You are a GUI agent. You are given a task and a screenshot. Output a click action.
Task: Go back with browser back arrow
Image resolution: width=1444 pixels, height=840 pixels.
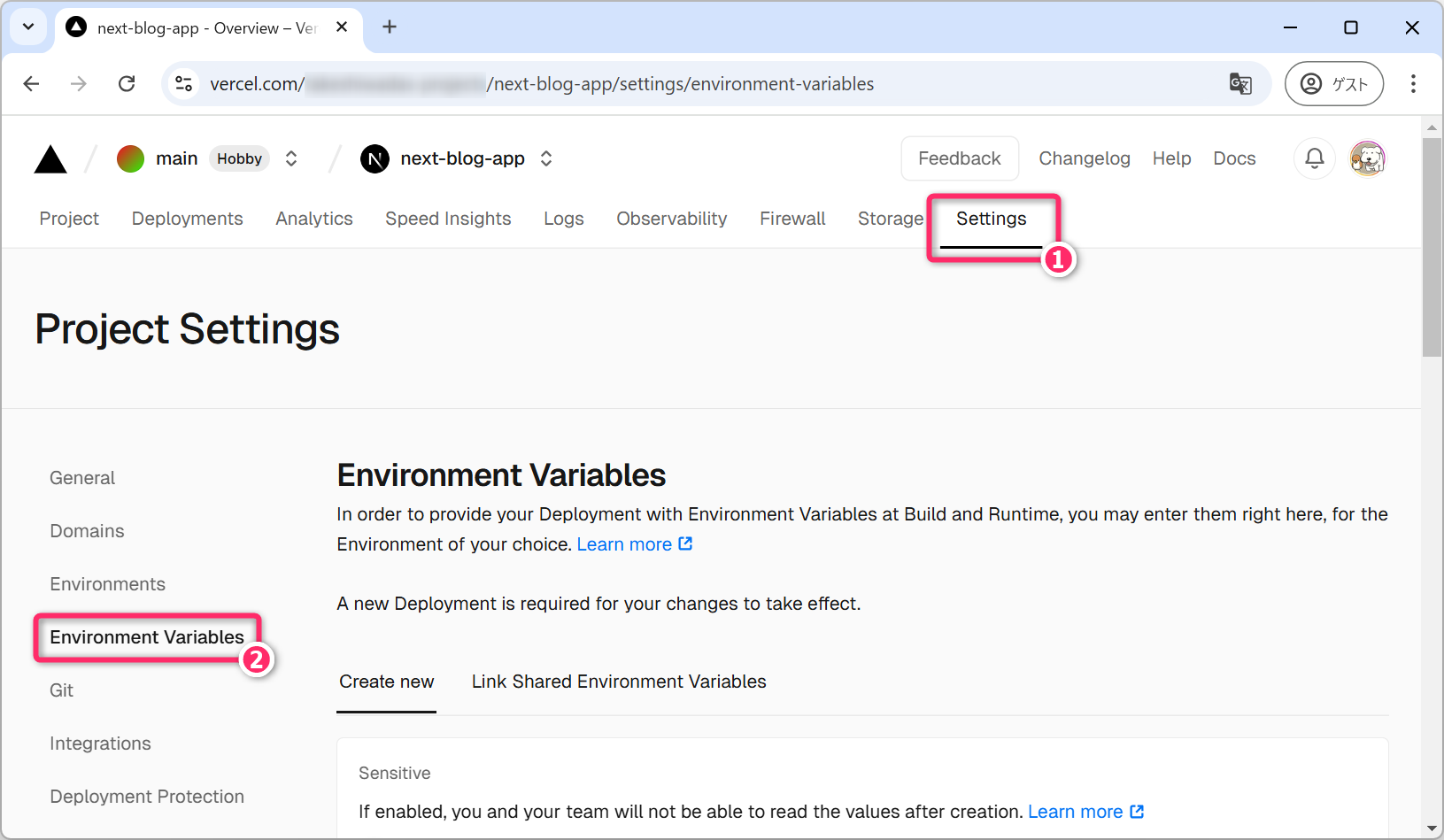pyautogui.click(x=32, y=84)
